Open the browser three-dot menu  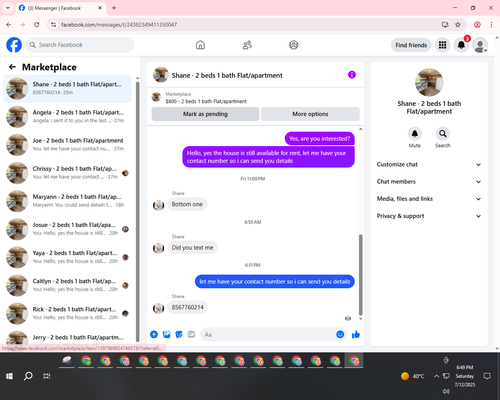(491, 25)
